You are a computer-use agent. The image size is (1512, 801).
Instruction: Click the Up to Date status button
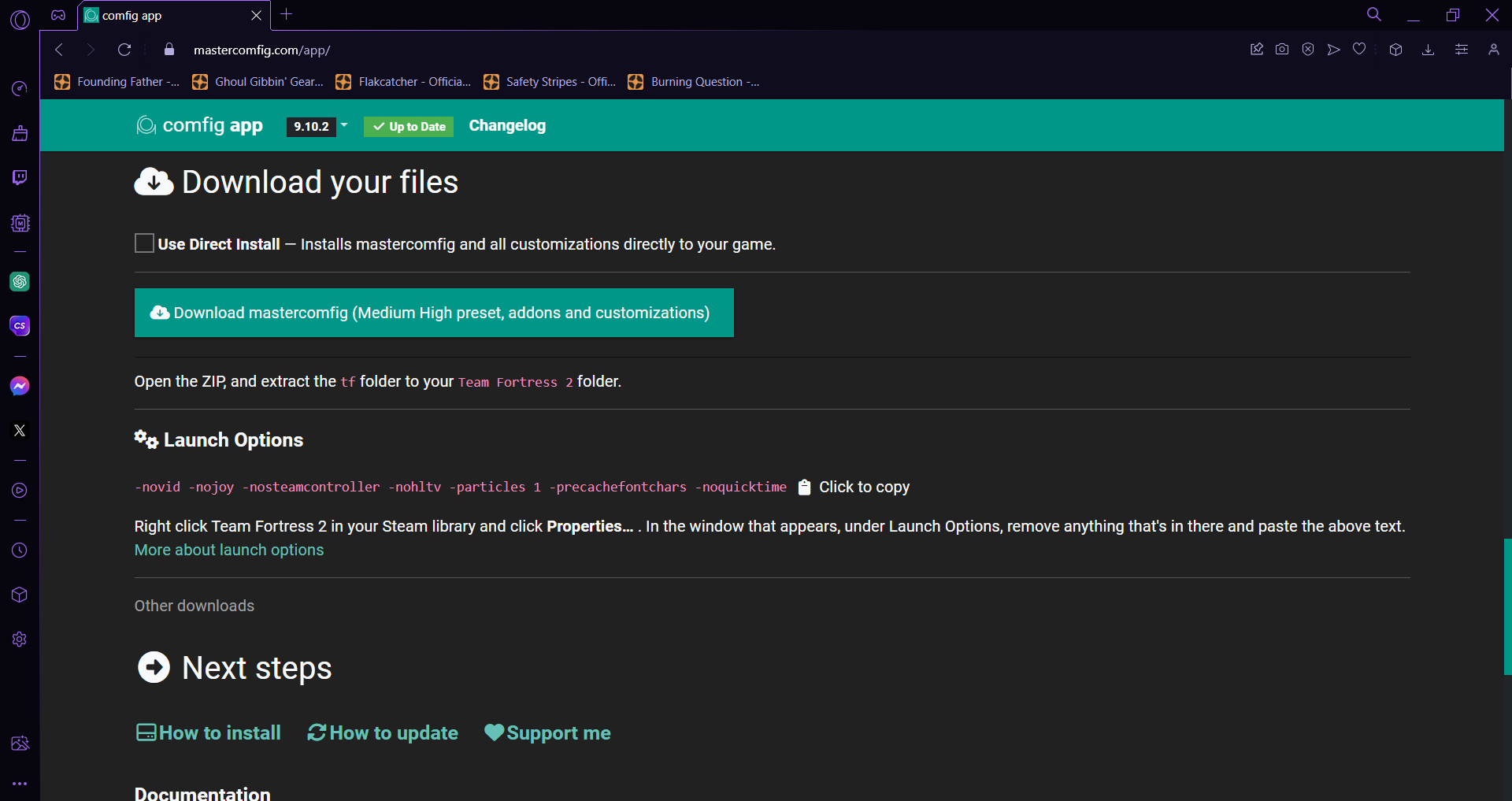click(409, 127)
